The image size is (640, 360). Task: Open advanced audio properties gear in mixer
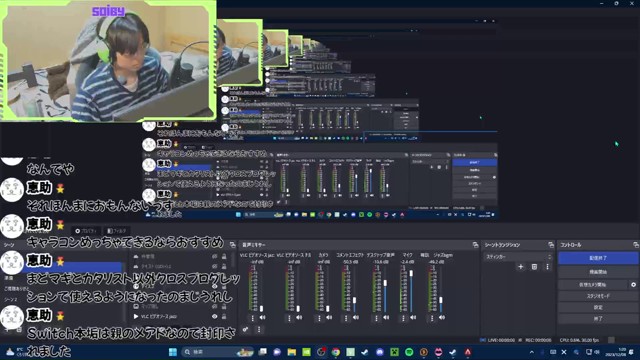point(246,329)
